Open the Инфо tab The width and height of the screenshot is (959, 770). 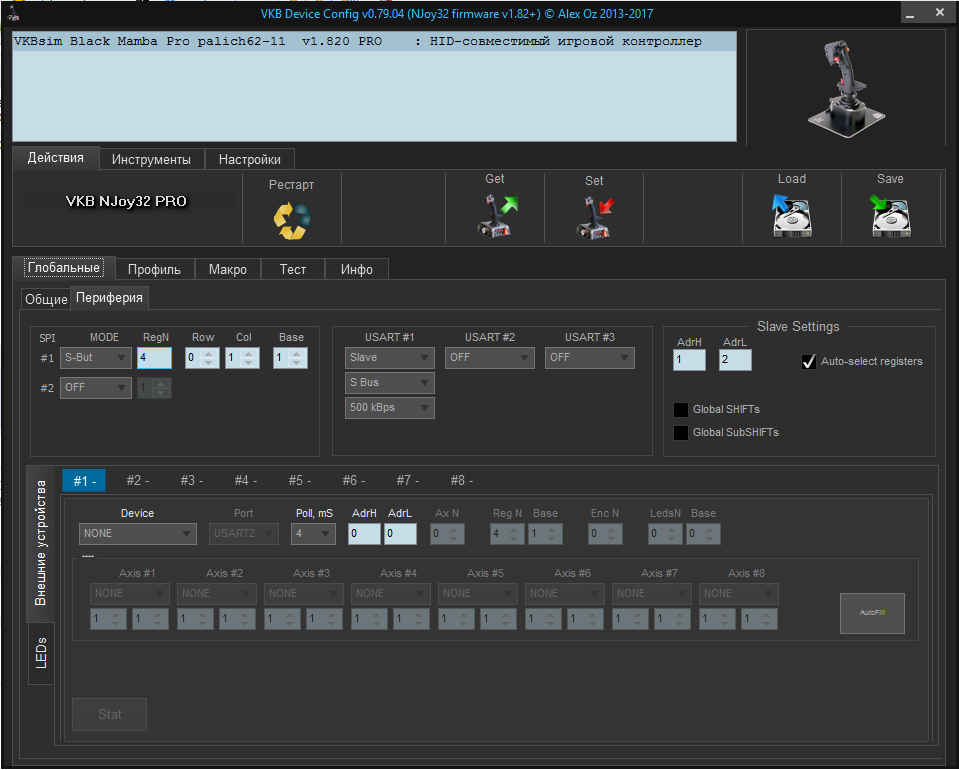(357, 270)
